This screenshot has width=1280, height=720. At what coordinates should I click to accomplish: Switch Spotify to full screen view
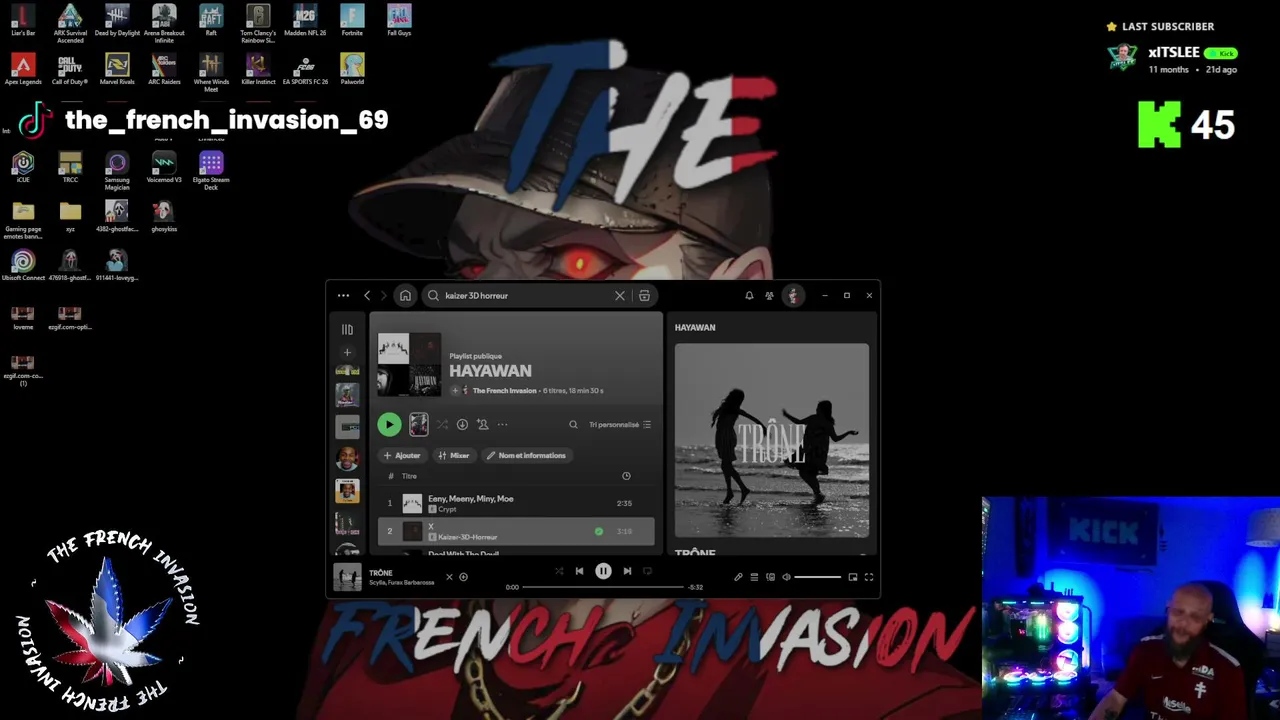click(869, 577)
